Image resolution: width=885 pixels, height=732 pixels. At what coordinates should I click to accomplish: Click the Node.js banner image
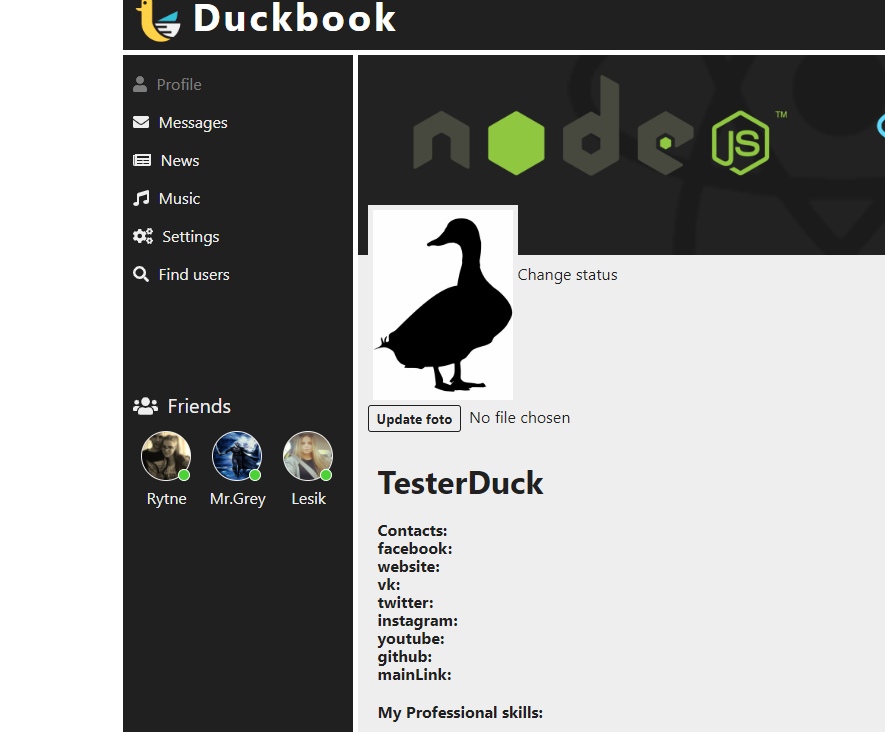tap(621, 155)
